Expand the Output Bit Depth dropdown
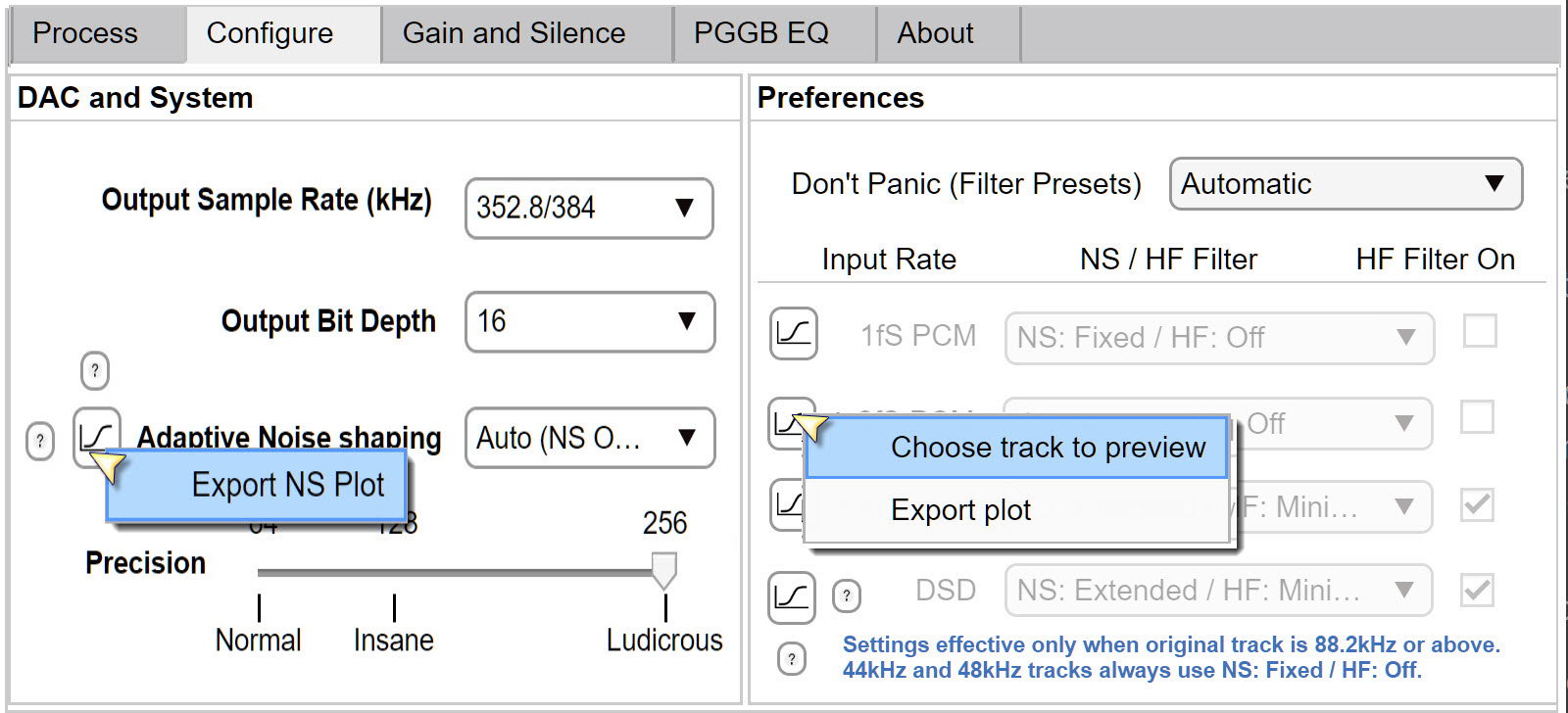This screenshot has width=1568, height=713. pyautogui.click(x=590, y=321)
